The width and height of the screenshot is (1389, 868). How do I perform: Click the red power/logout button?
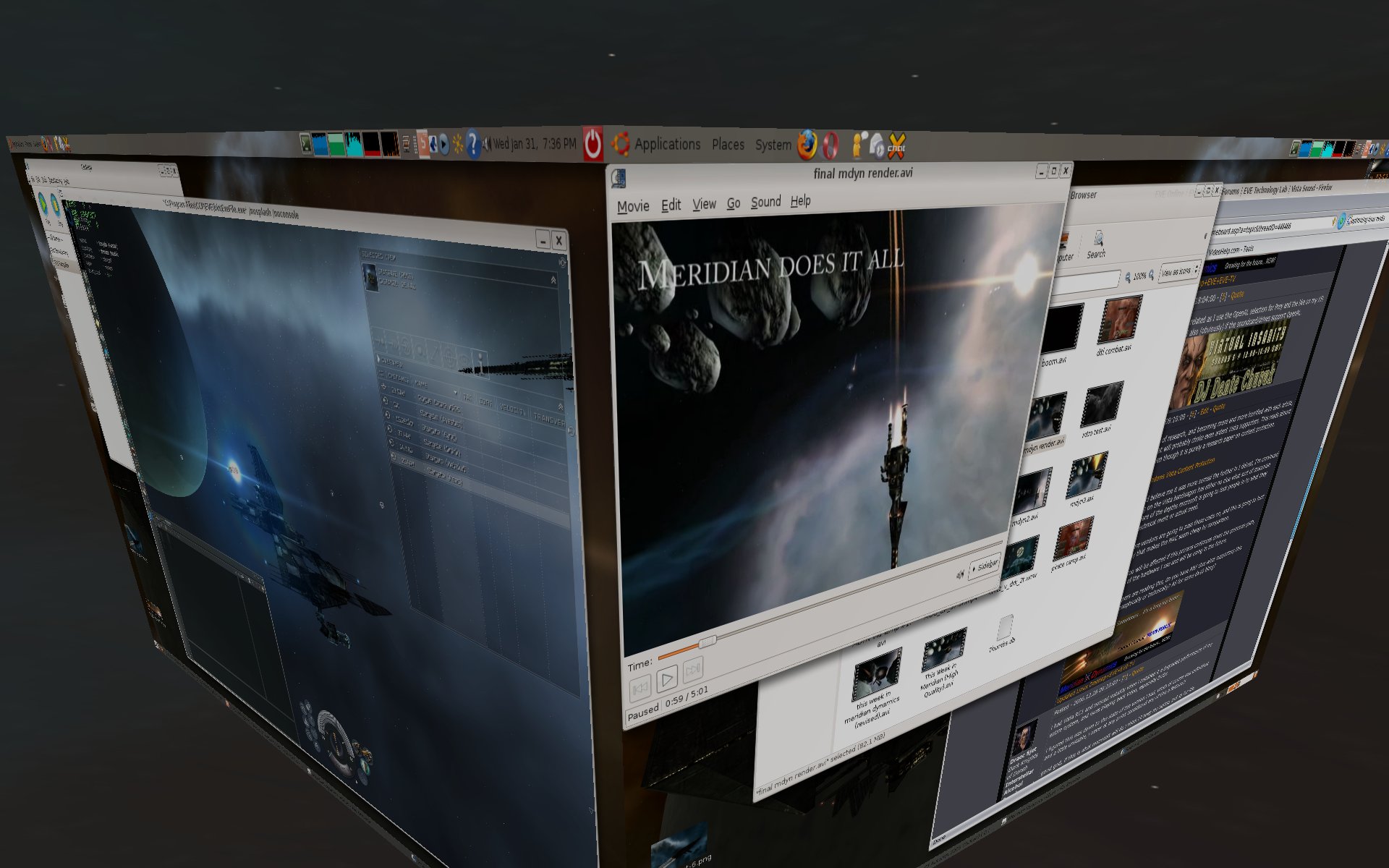592,144
